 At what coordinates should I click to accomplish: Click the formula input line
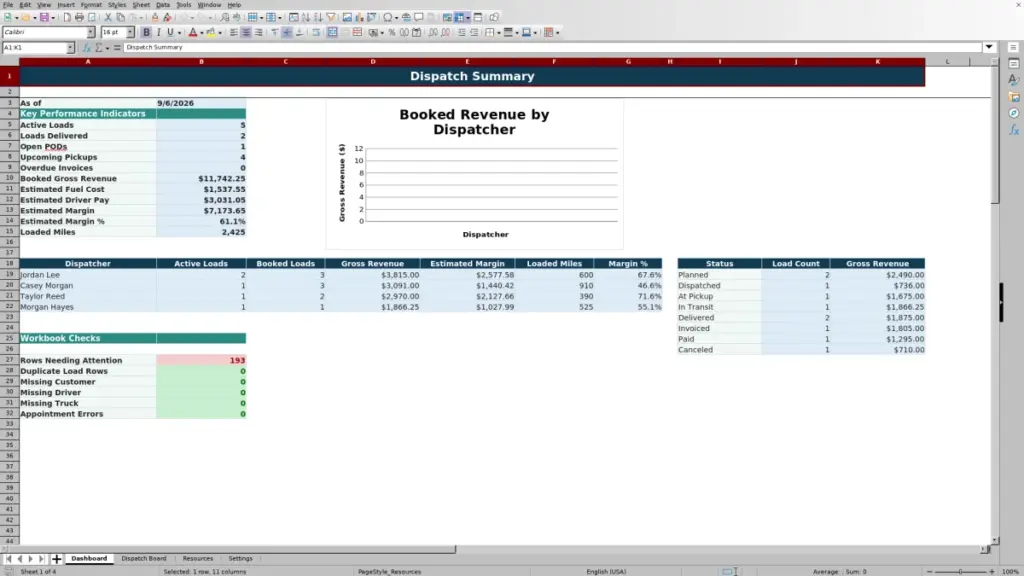click(x=552, y=47)
